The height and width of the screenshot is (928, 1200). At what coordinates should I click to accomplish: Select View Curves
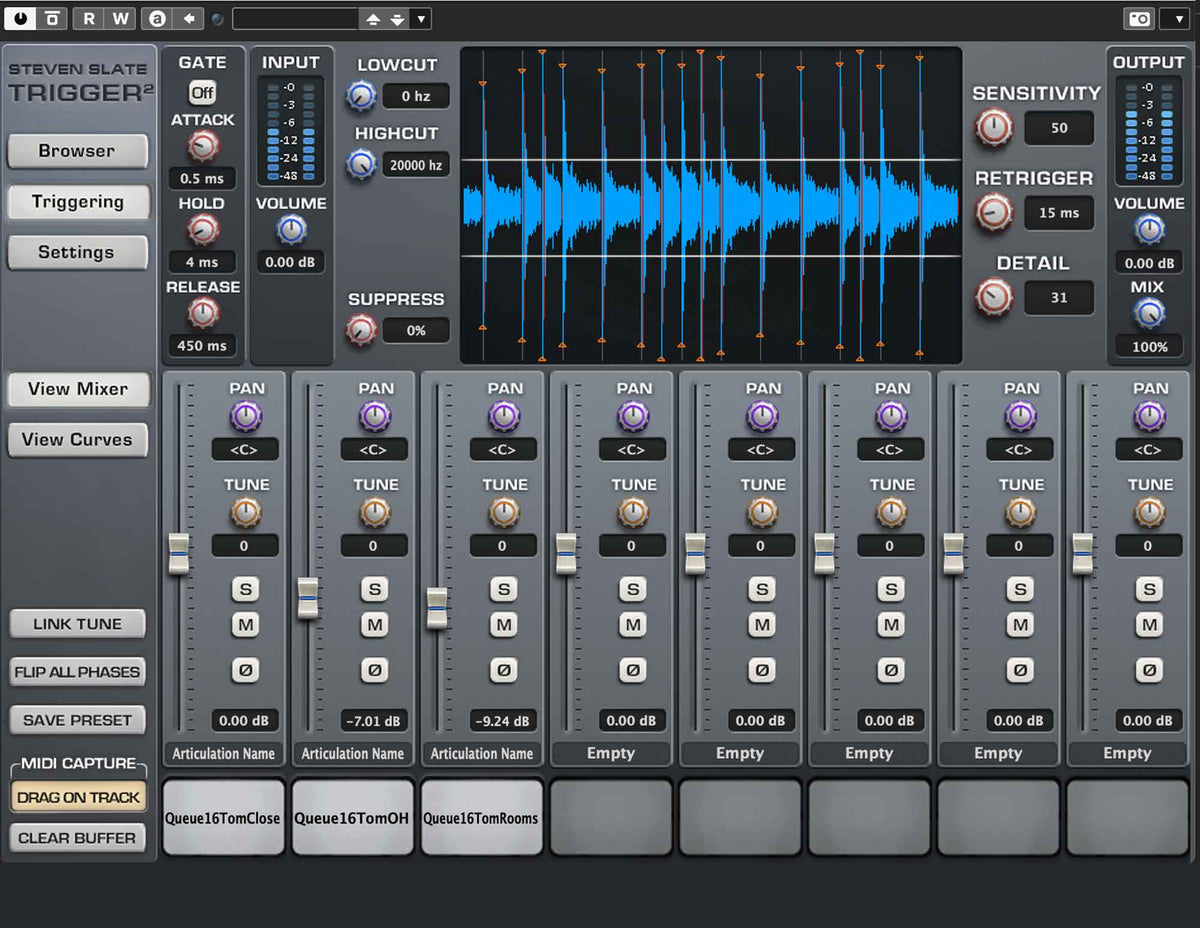[x=77, y=440]
